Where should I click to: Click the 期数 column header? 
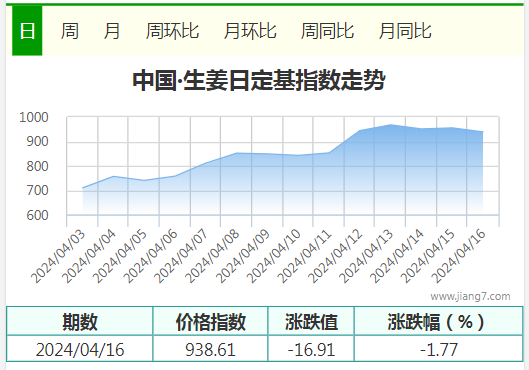click(x=80, y=322)
